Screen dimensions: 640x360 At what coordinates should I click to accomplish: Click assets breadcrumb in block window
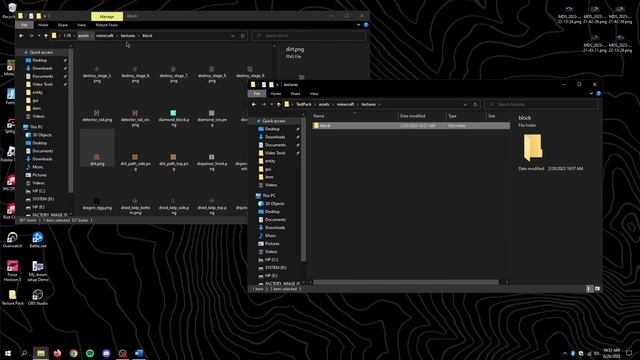[x=83, y=36]
